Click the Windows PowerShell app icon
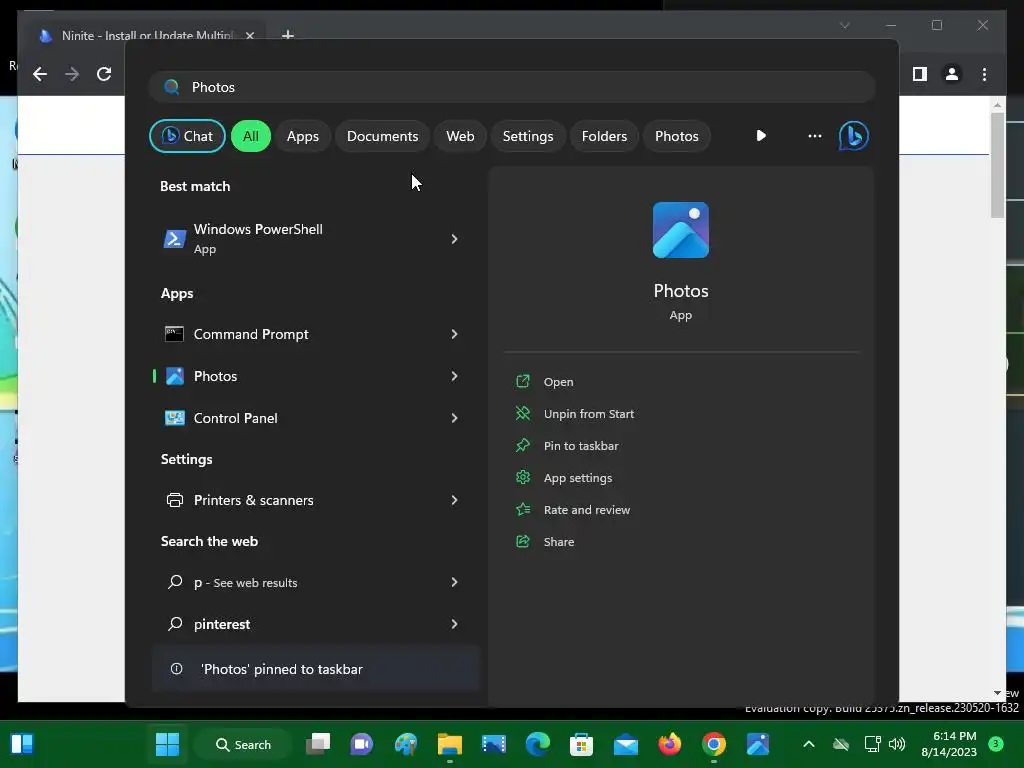The image size is (1024, 768). click(174, 239)
